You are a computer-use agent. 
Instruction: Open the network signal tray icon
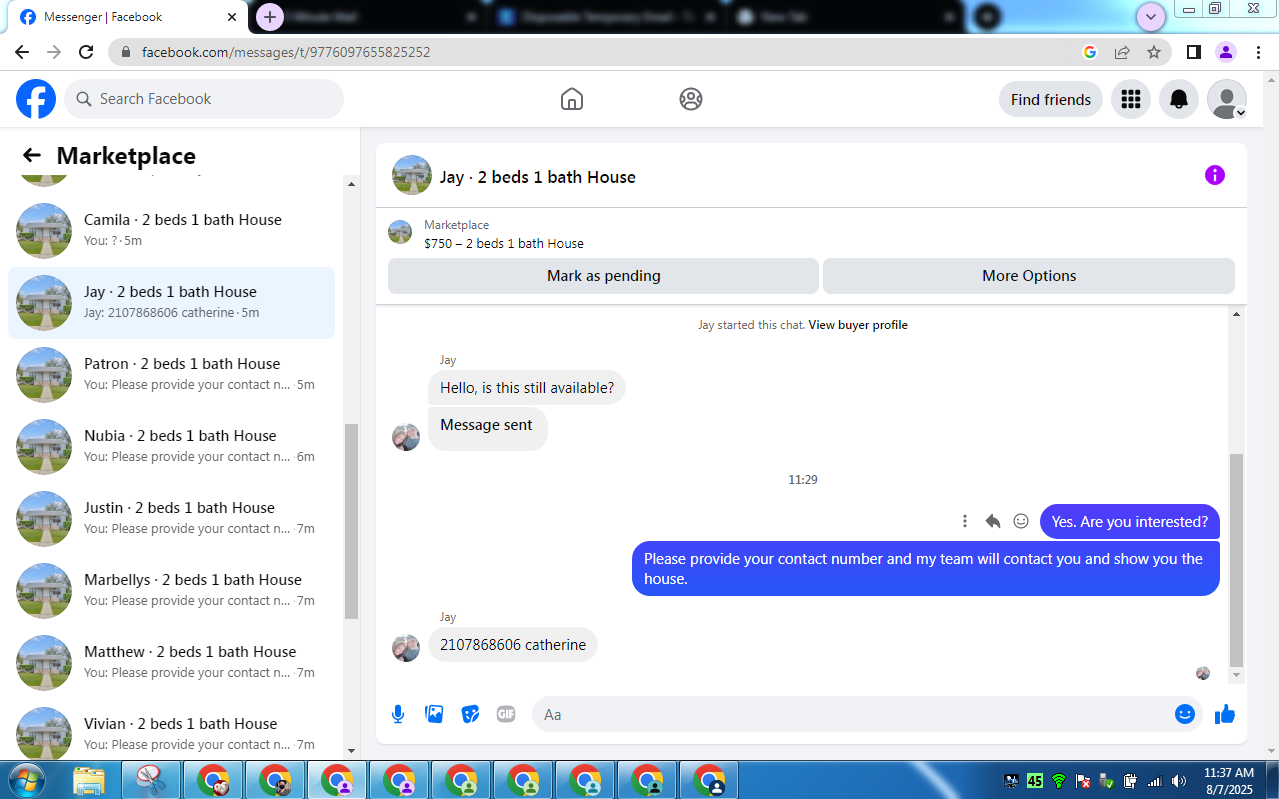pos(1154,781)
